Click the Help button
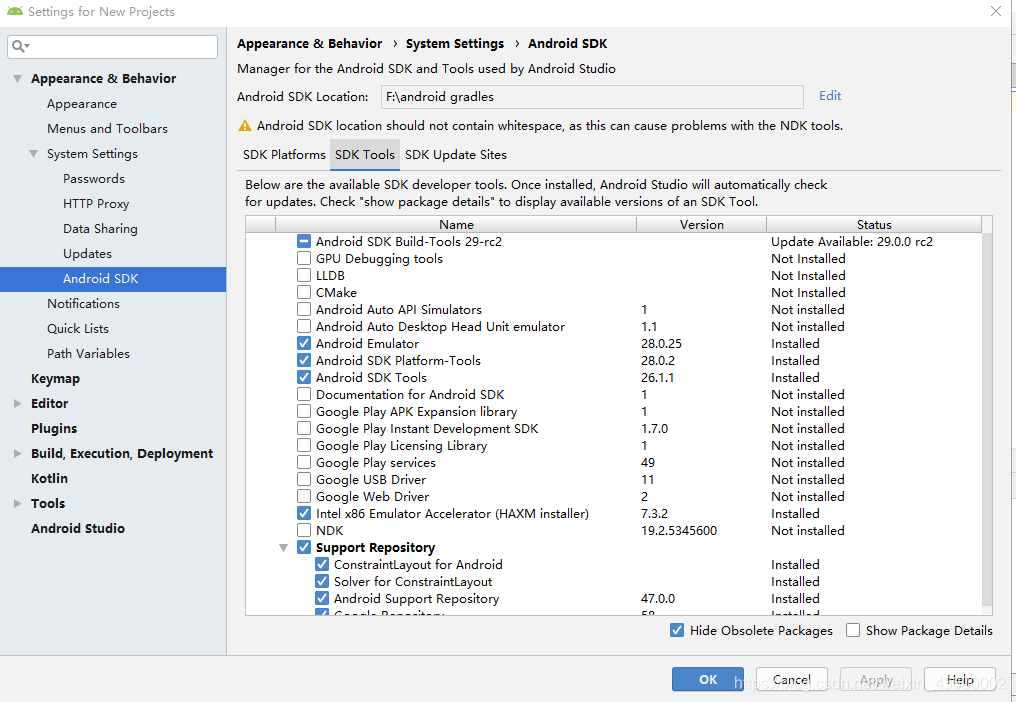Image resolution: width=1016 pixels, height=702 pixels. point(960,679)
